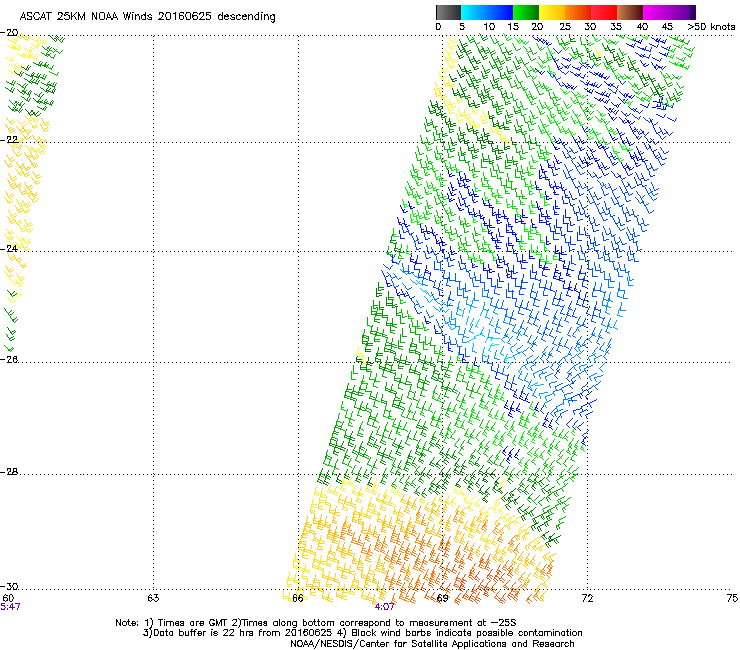Click the latitude label '-22'
This screenshot has height=650, width=740.
click(9, 139)
